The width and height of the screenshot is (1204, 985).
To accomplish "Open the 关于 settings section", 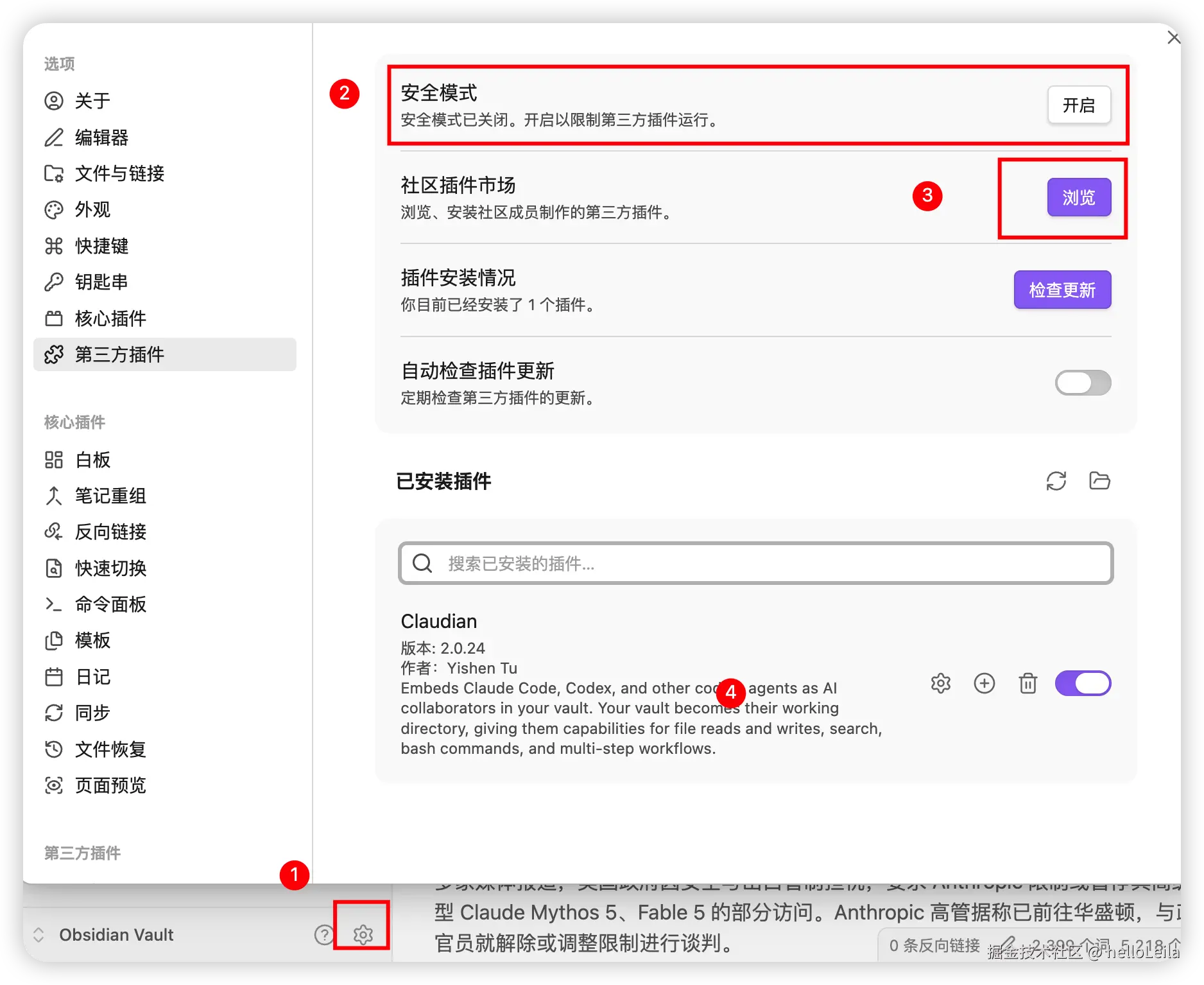I will point(165,101).
